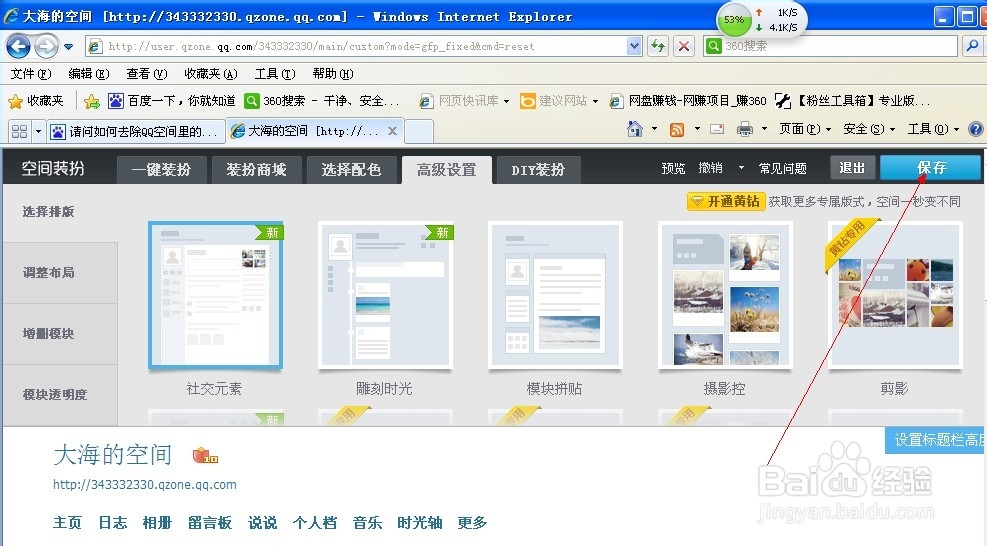Choose the 摄影控 layout thumbnail

[x=725, y=295]
